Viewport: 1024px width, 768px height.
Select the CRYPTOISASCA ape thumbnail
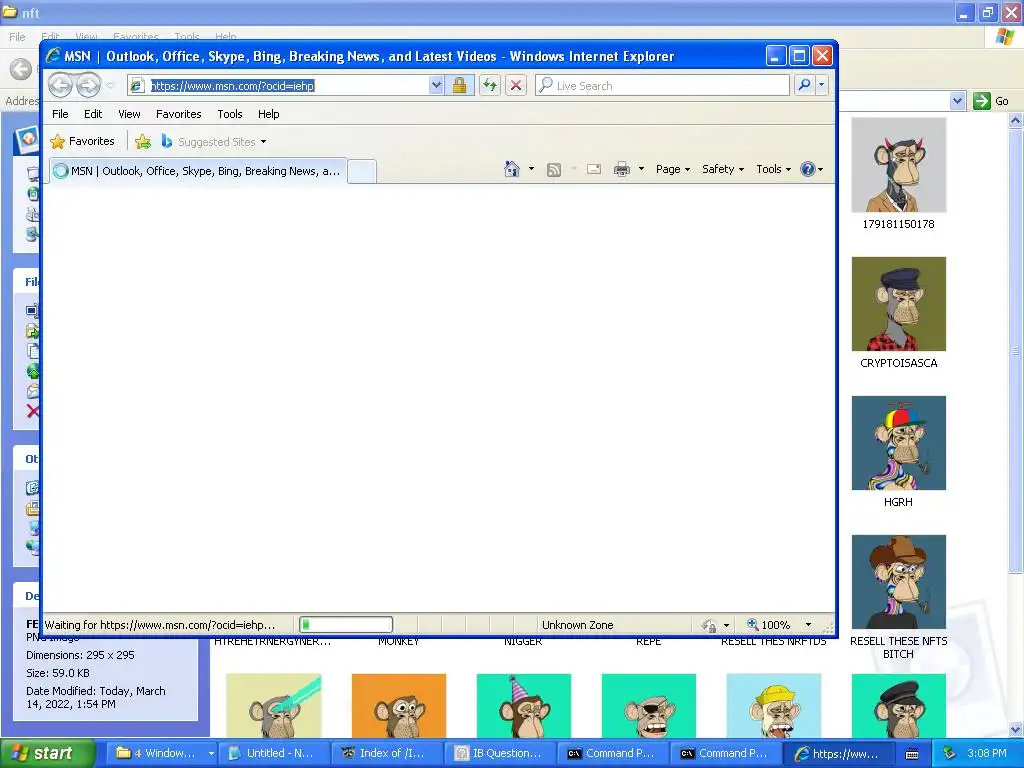899,304
